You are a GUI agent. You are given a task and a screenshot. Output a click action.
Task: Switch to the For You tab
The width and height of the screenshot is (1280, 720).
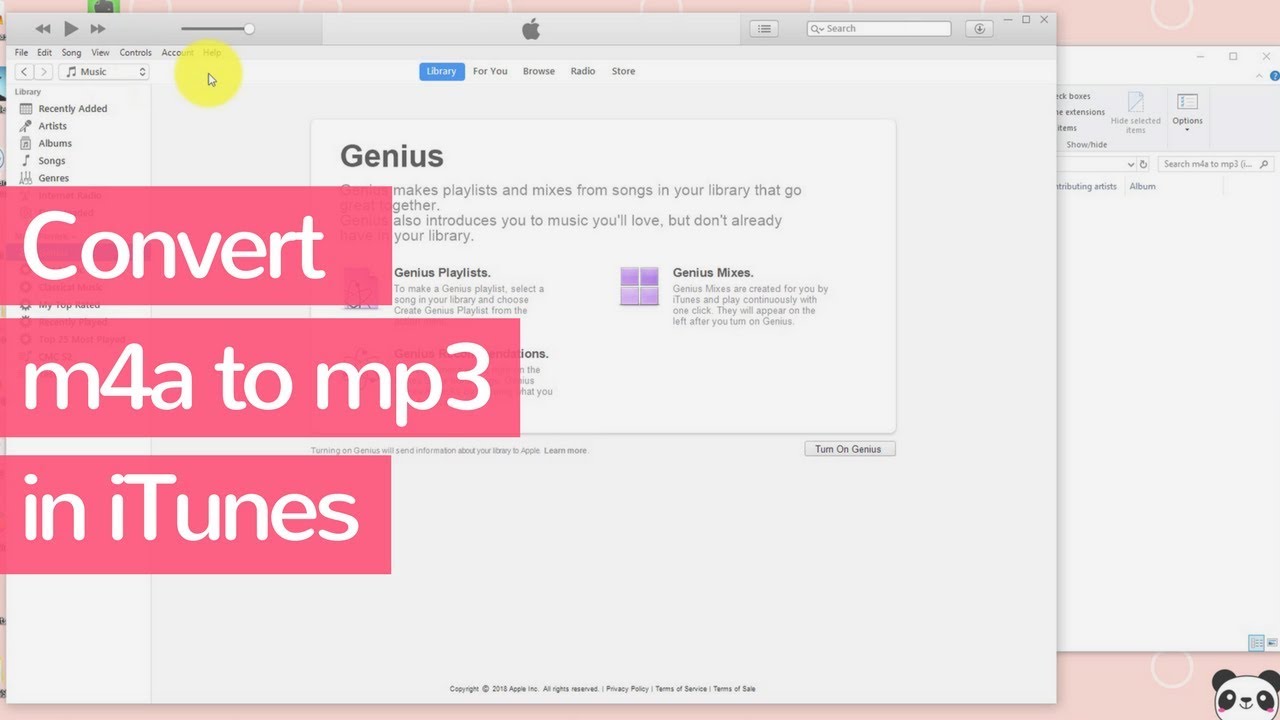point(490,71)
